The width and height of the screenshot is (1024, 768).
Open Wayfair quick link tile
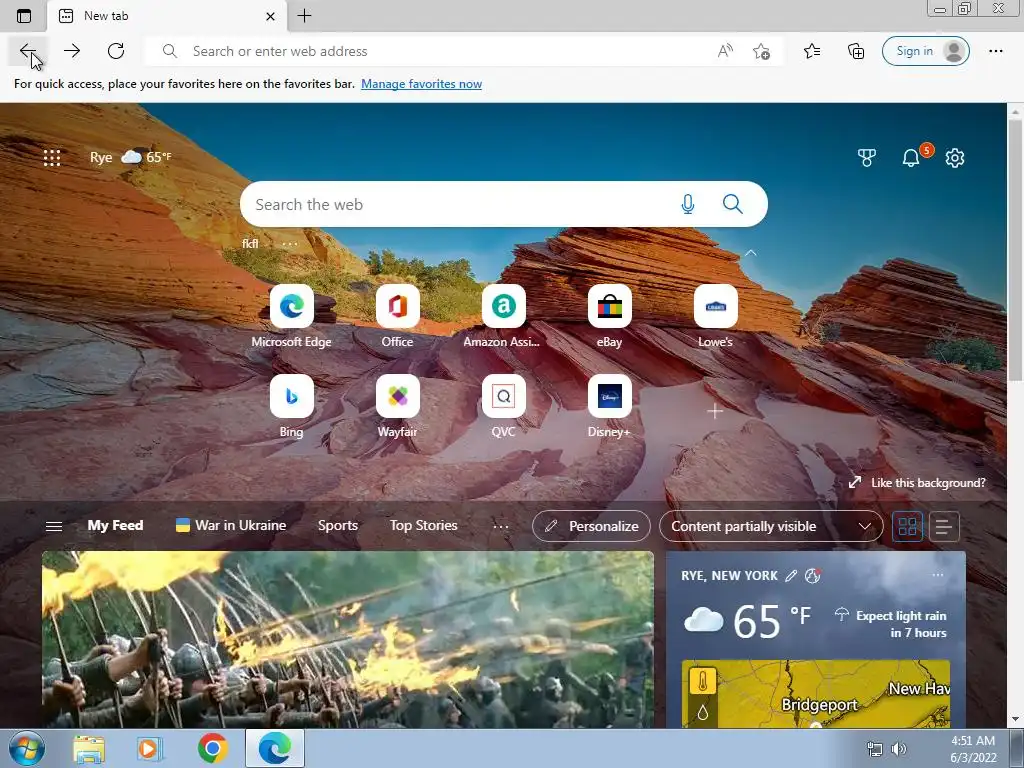point(398,406)
